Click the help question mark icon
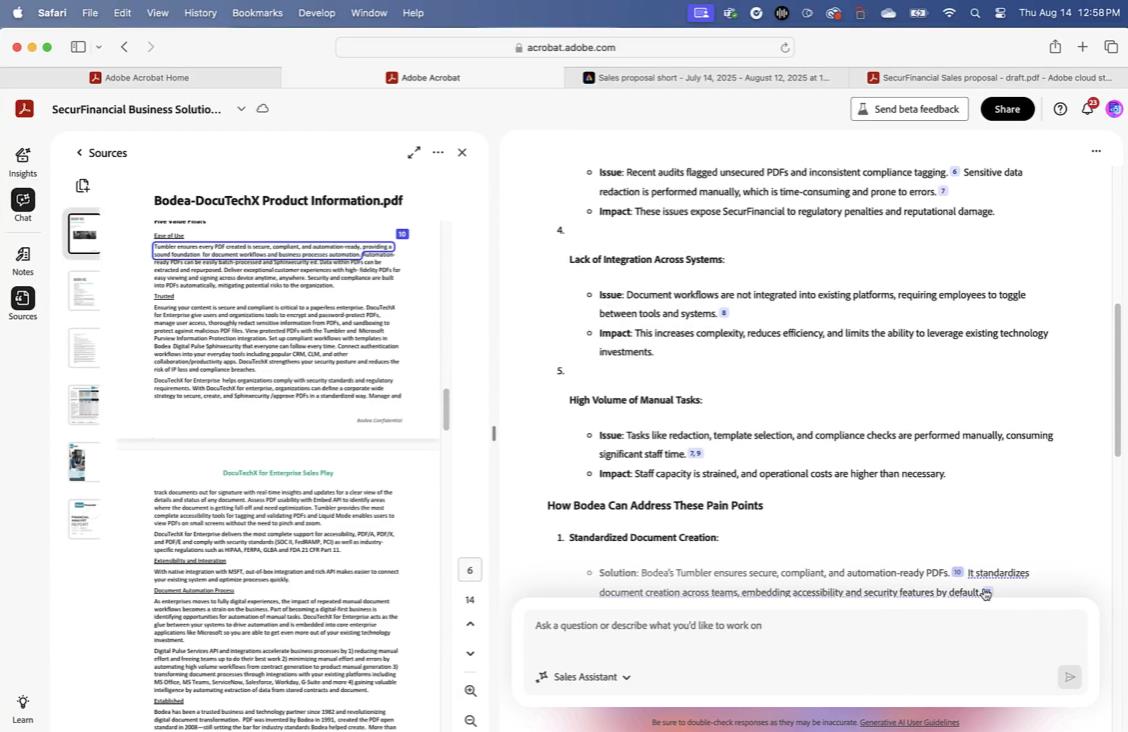This screenshot has width=1128, height=732. tap(1061, 109)
